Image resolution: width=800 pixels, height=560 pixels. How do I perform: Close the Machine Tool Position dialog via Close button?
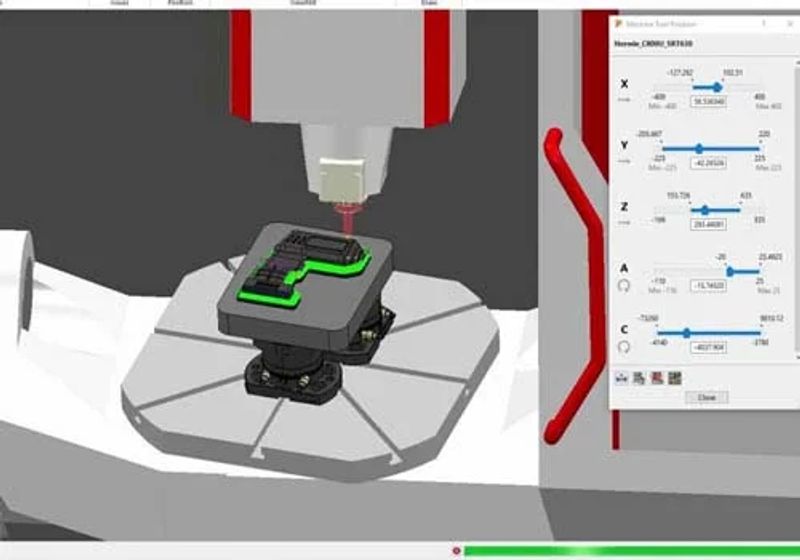pos(707,397)
